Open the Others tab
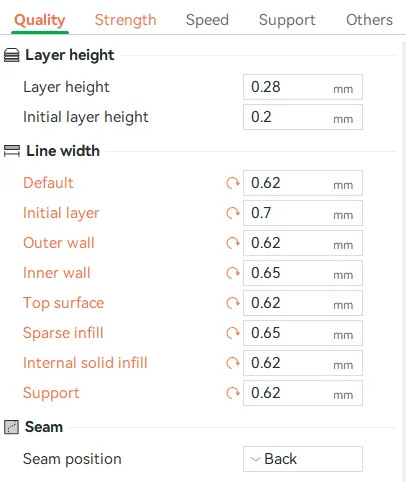Image resolution: width=406 pixels, height=482 pixels. 369,20
